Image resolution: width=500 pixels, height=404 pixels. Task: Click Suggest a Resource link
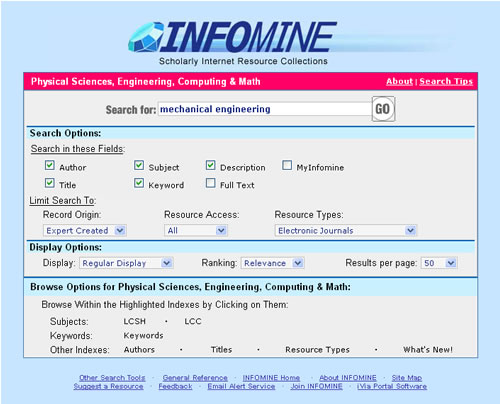(x=108, y=386)
